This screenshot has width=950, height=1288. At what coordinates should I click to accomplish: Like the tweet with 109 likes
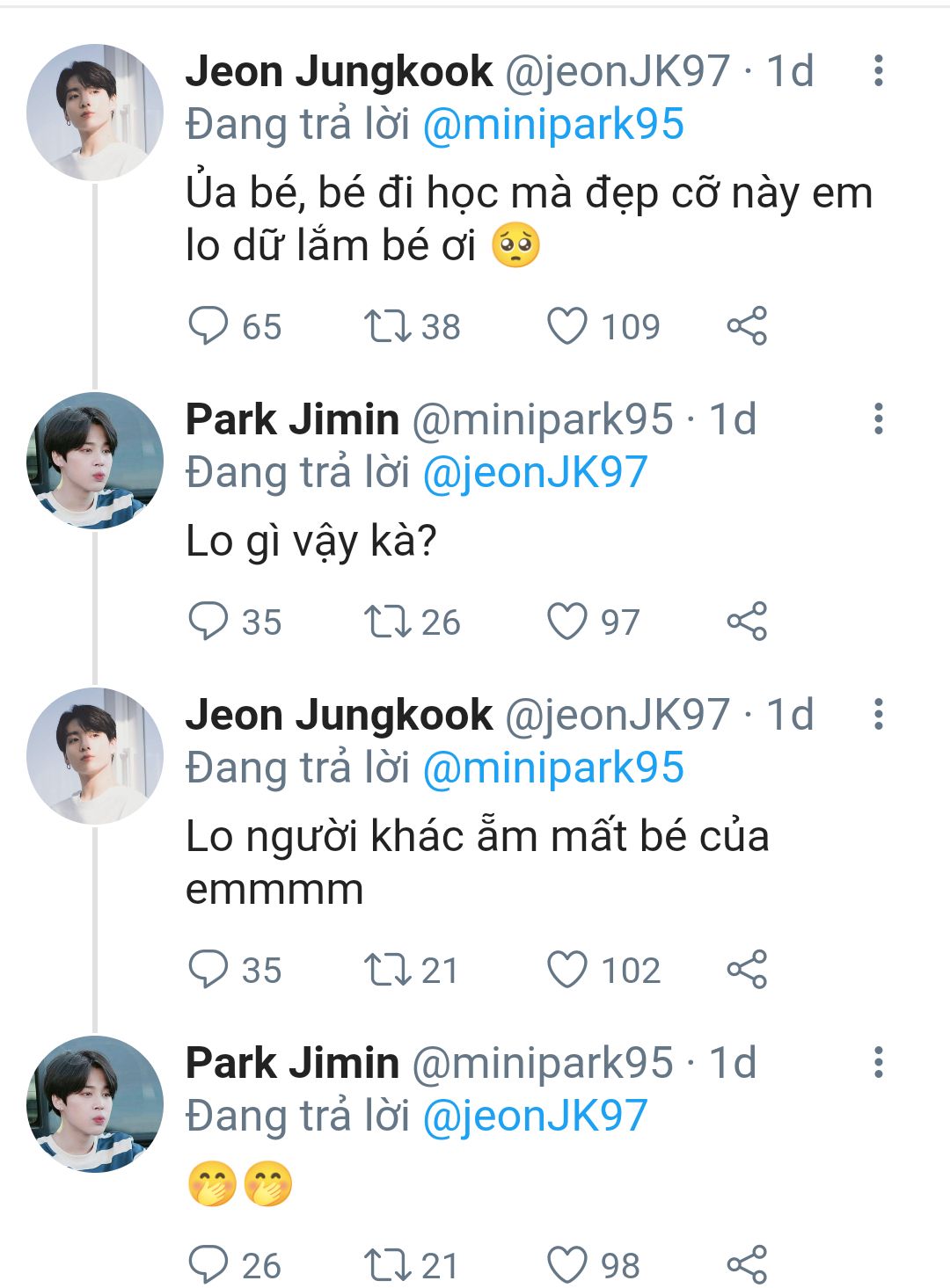567,326
